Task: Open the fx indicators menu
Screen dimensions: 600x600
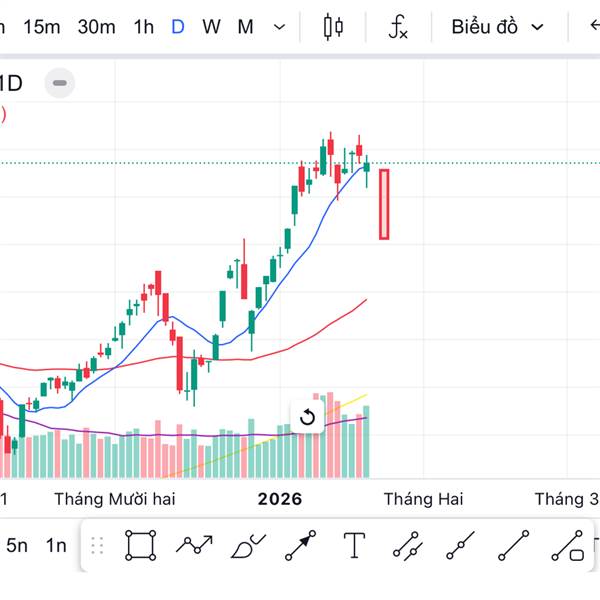Action: 398,27
